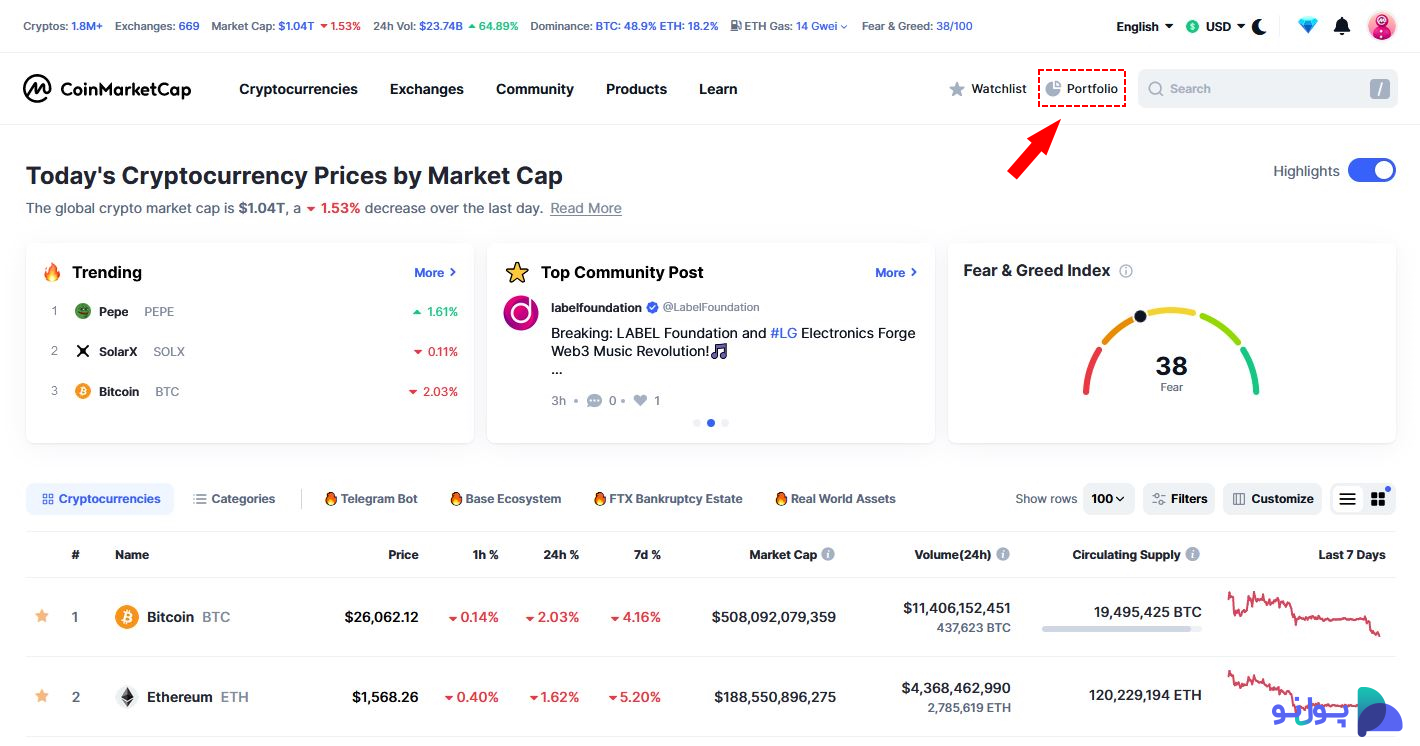Screen dimensions: 1420x746
Task: Click the Ethereum logo in the table row
Action: pyautogui.click(x=126, y=697)
